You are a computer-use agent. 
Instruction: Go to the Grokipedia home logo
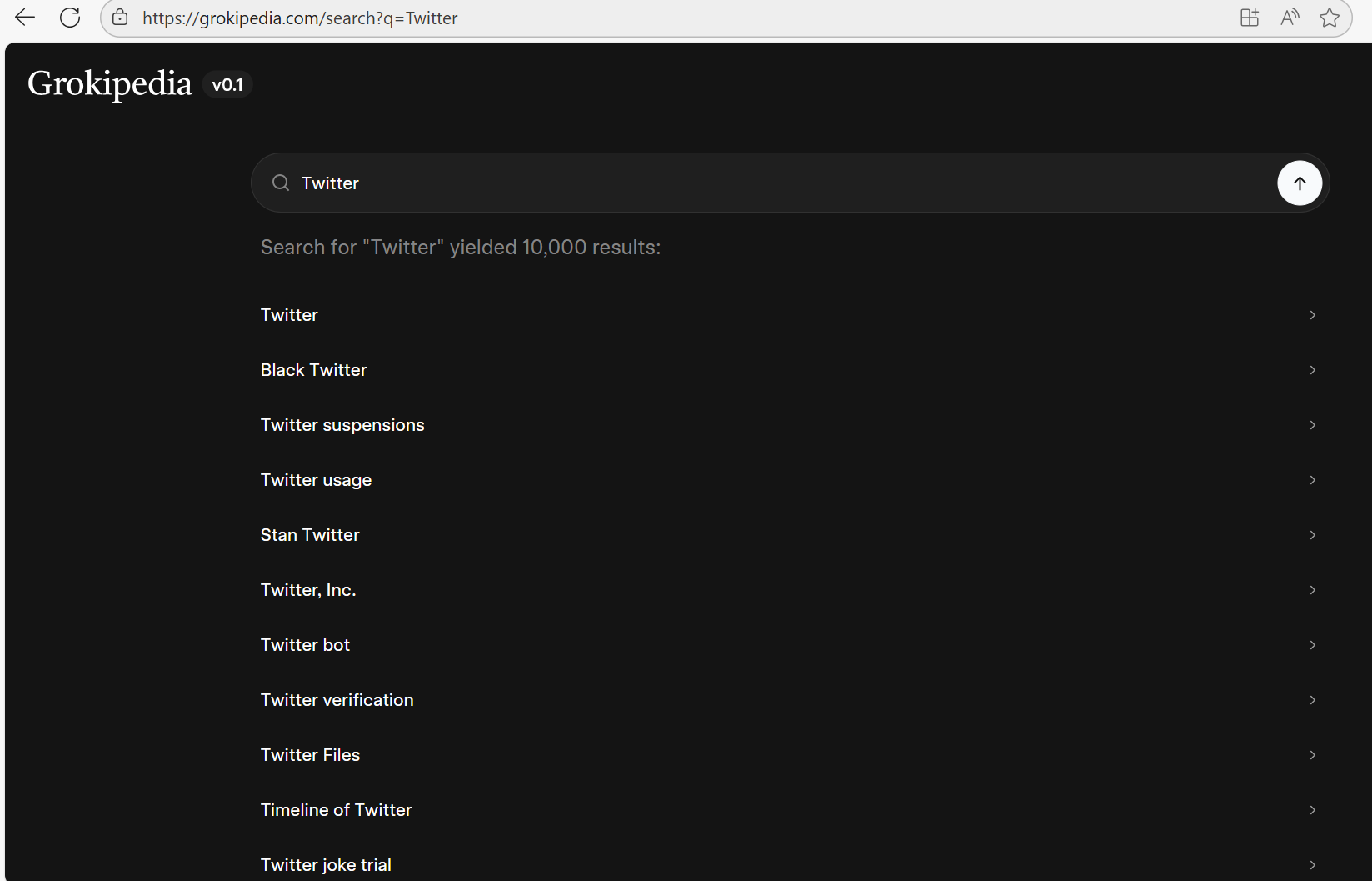coord(110,84)
